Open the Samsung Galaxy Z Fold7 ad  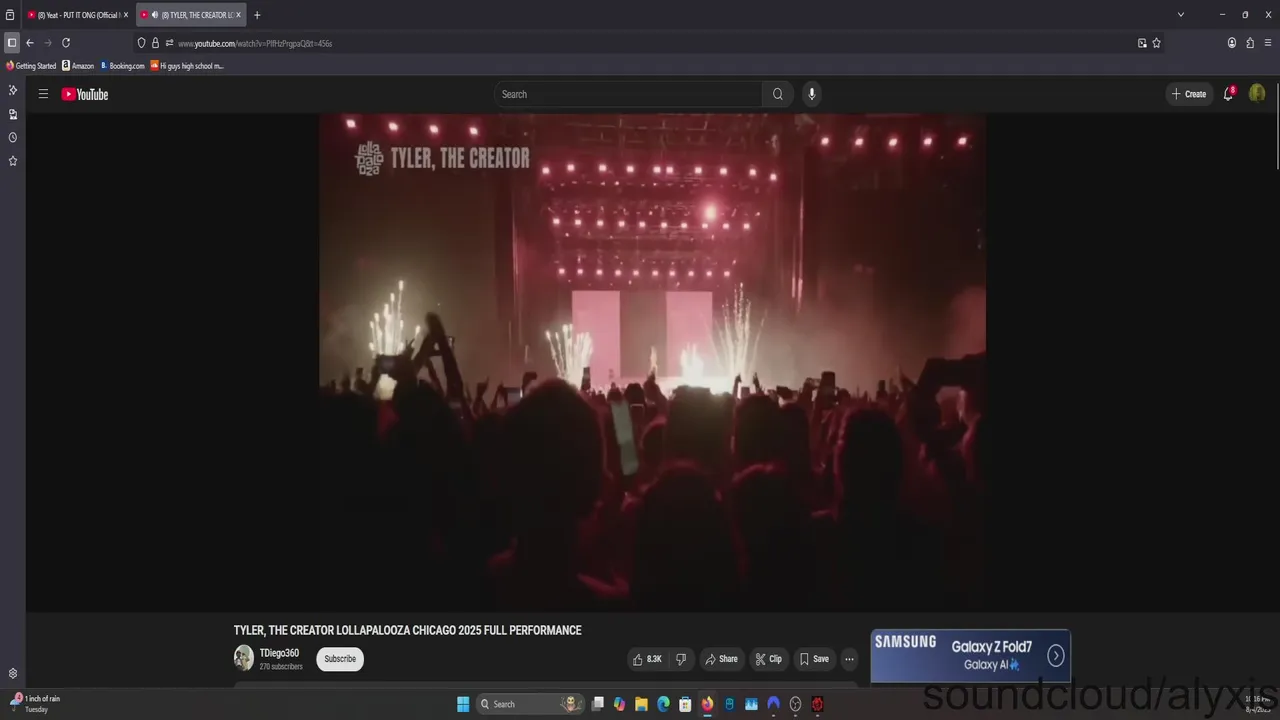(970, 656)
